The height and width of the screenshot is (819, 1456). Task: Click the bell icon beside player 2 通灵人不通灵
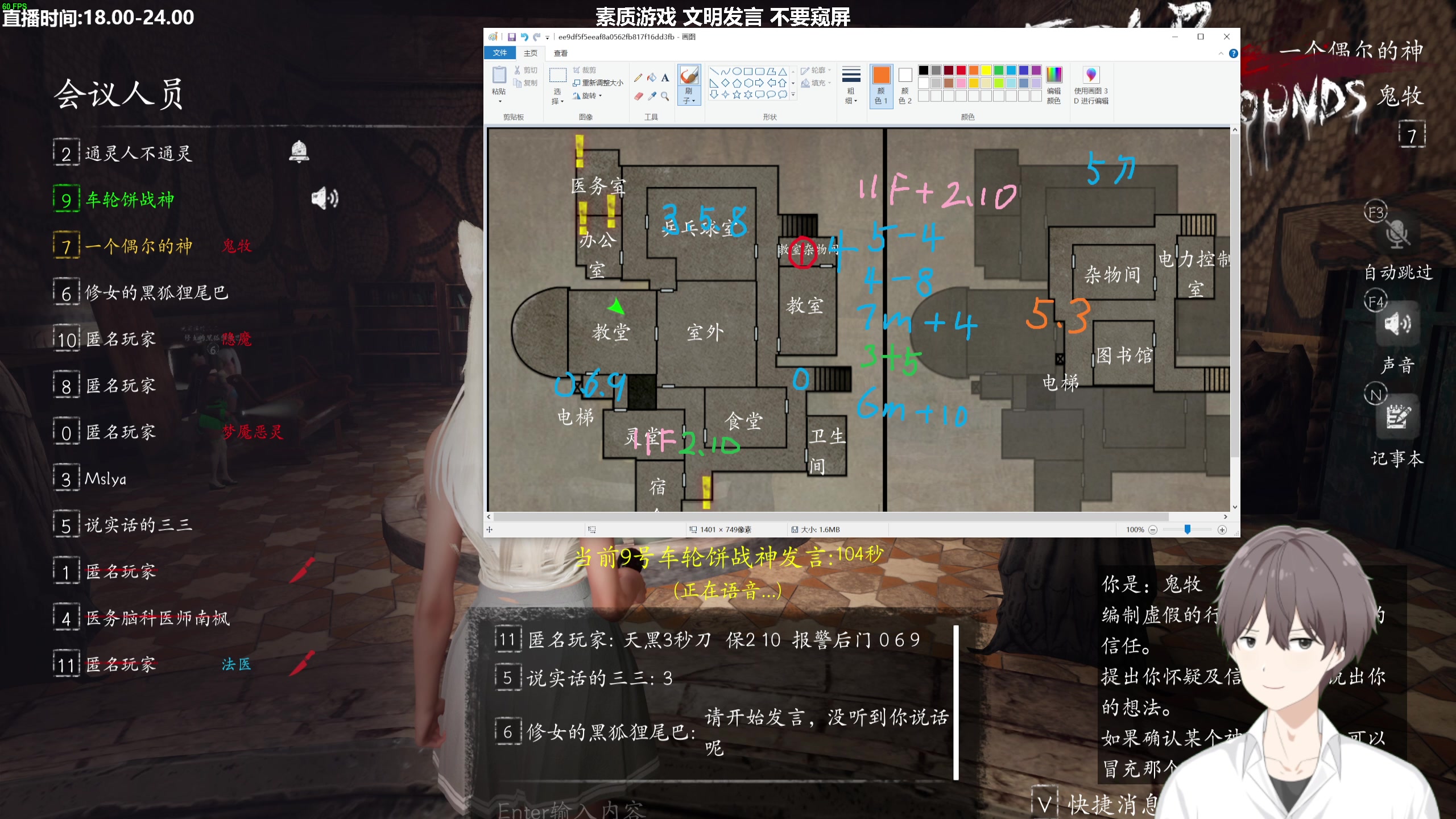click(299, 152)
